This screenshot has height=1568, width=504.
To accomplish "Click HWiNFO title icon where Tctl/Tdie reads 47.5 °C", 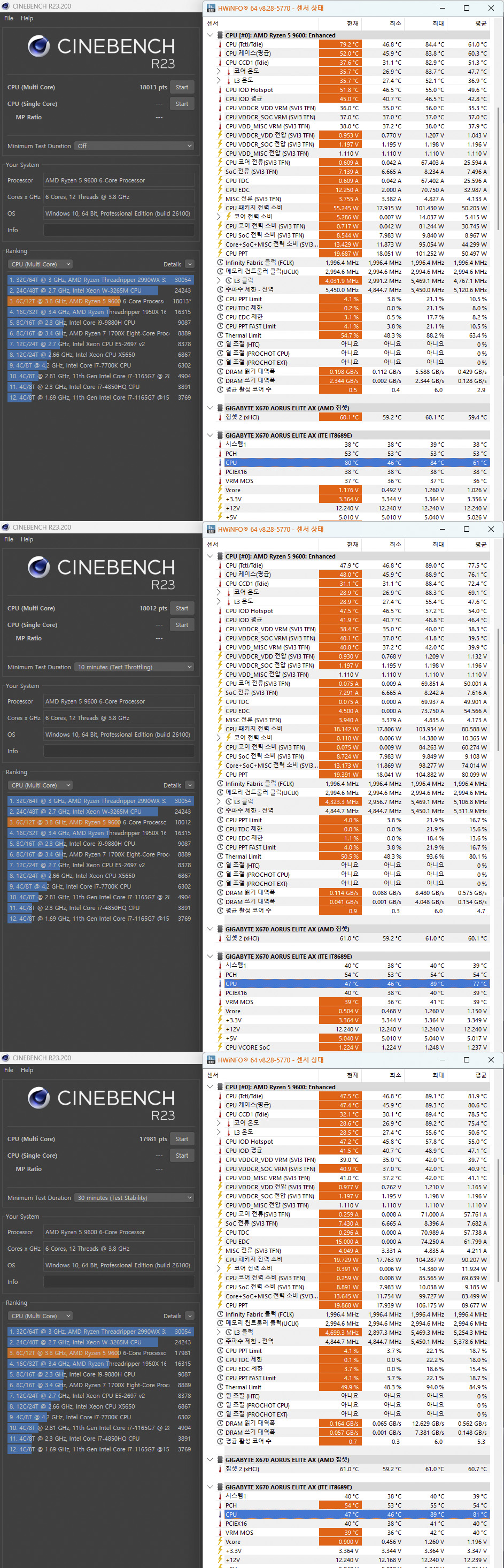I will pyautogui.click(x=211, y=1060).
